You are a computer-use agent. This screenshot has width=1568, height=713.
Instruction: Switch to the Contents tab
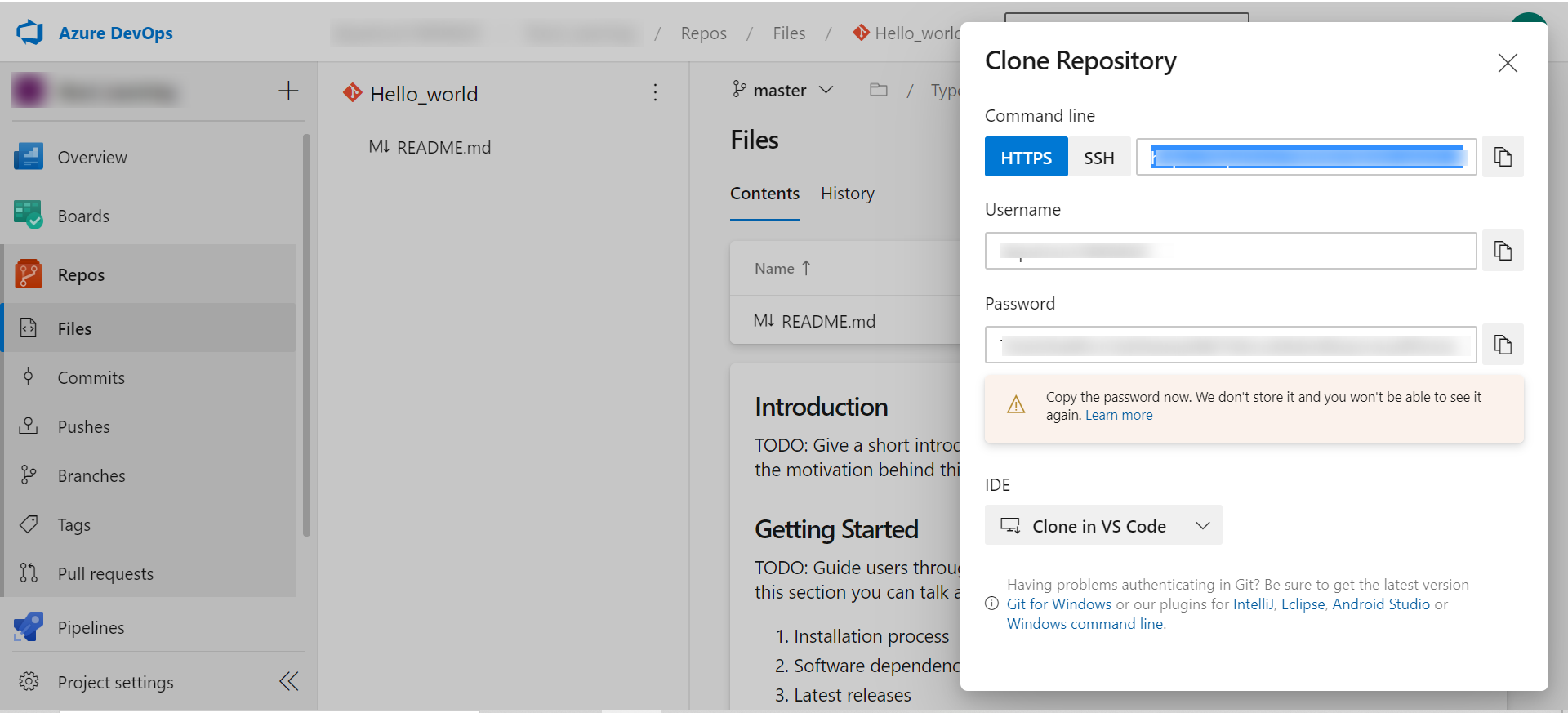tap(764, 194)
